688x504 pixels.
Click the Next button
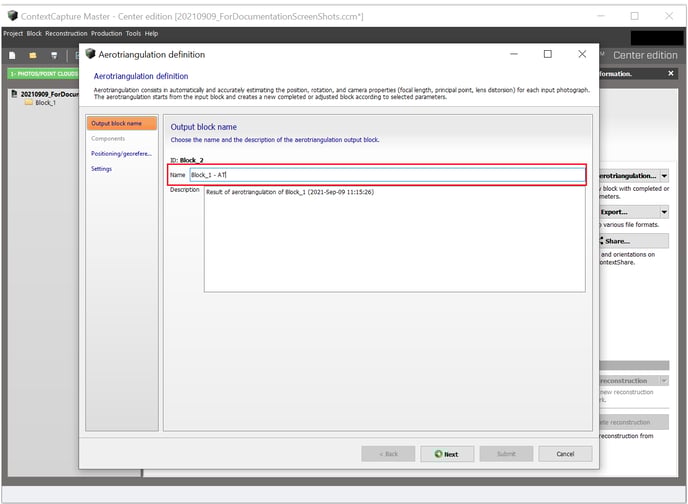coord(447,454)
